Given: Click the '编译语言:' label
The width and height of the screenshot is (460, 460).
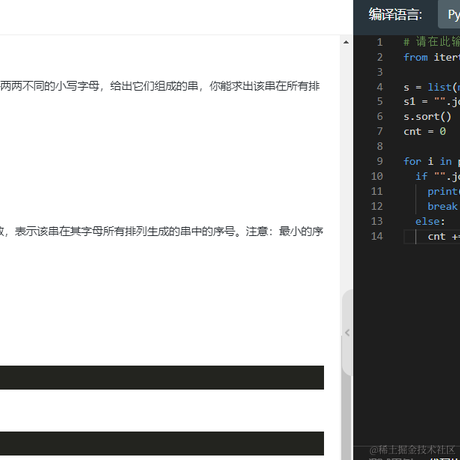Looking at the screenshot, I should click(395, 15).
